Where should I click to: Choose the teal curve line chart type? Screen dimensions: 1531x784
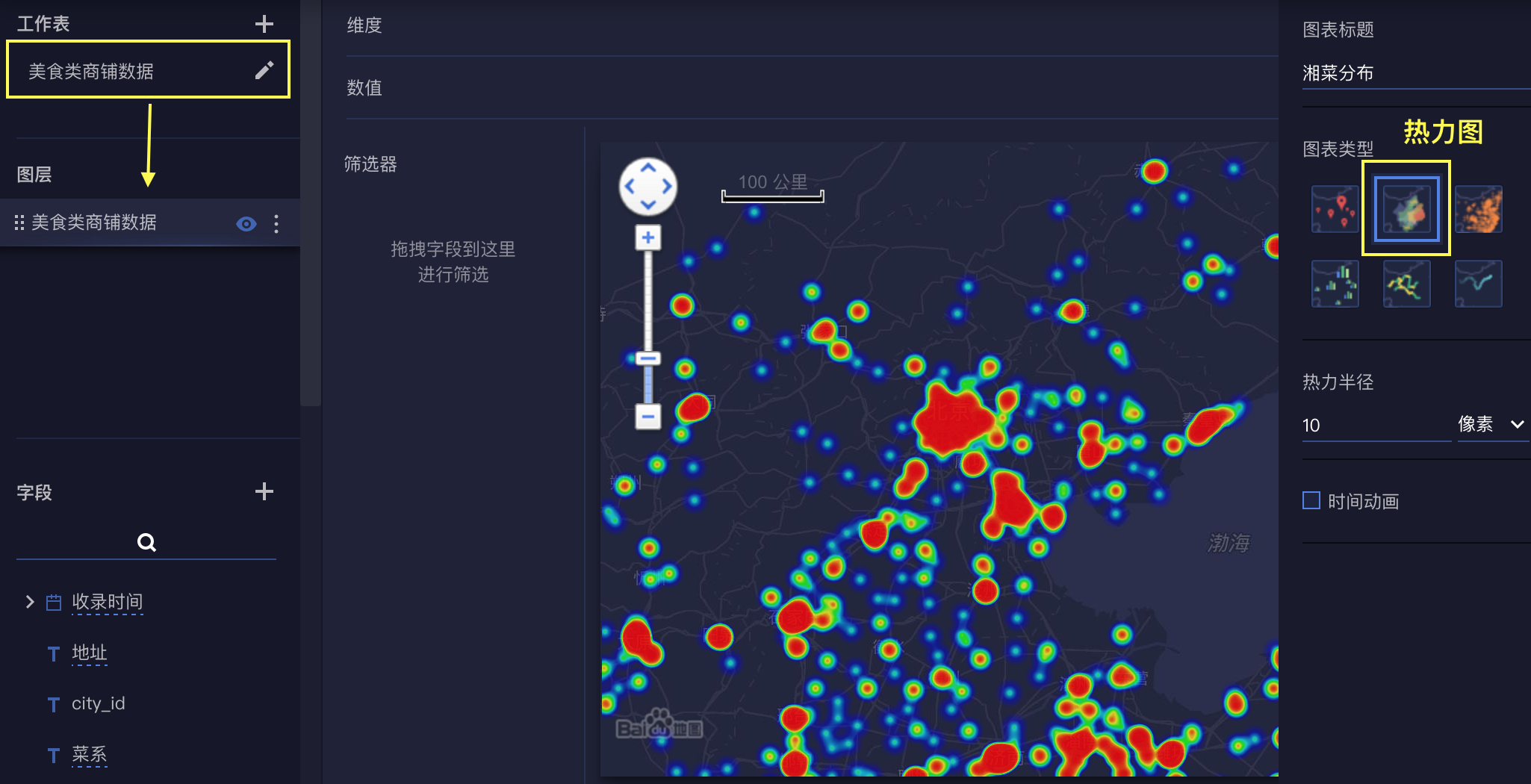pyautogui.click(x=1478, y=284)
